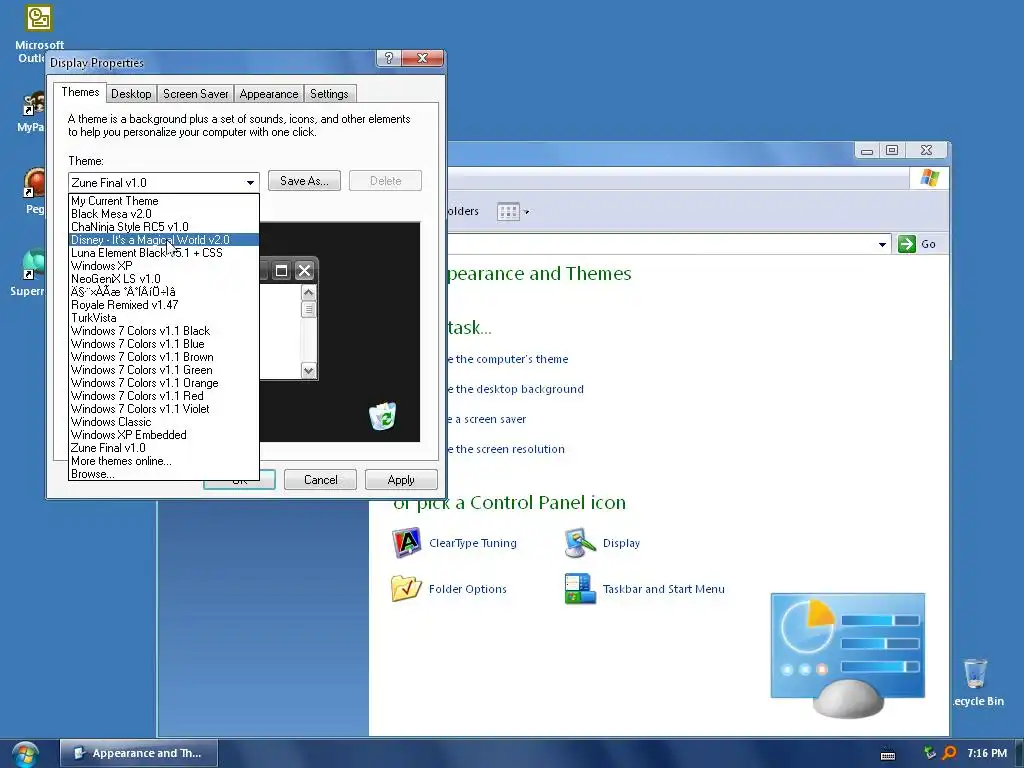Select Windows 7 Colors v1.1 Red
Image resolution: width=1024 pixels, height=768 pixels.
point(164,396)
